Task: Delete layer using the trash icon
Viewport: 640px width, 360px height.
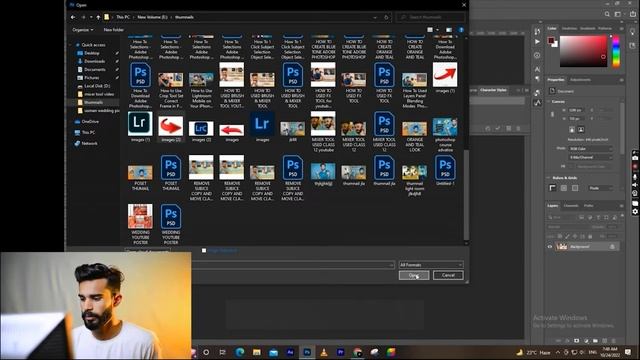Action: click(x=614, y=341)
